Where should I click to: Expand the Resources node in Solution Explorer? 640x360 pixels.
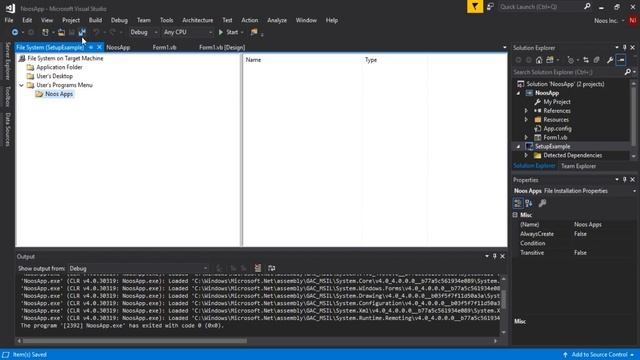[x=526, y=120]
